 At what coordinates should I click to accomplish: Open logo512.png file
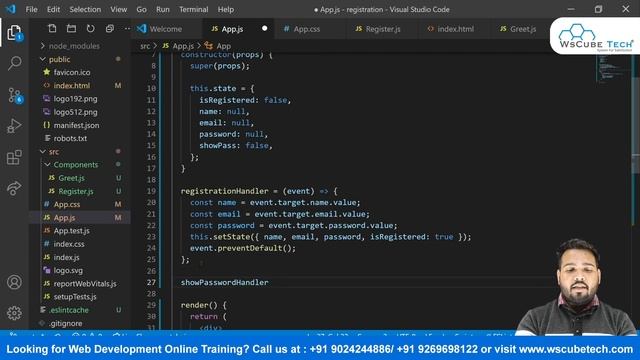76,112
